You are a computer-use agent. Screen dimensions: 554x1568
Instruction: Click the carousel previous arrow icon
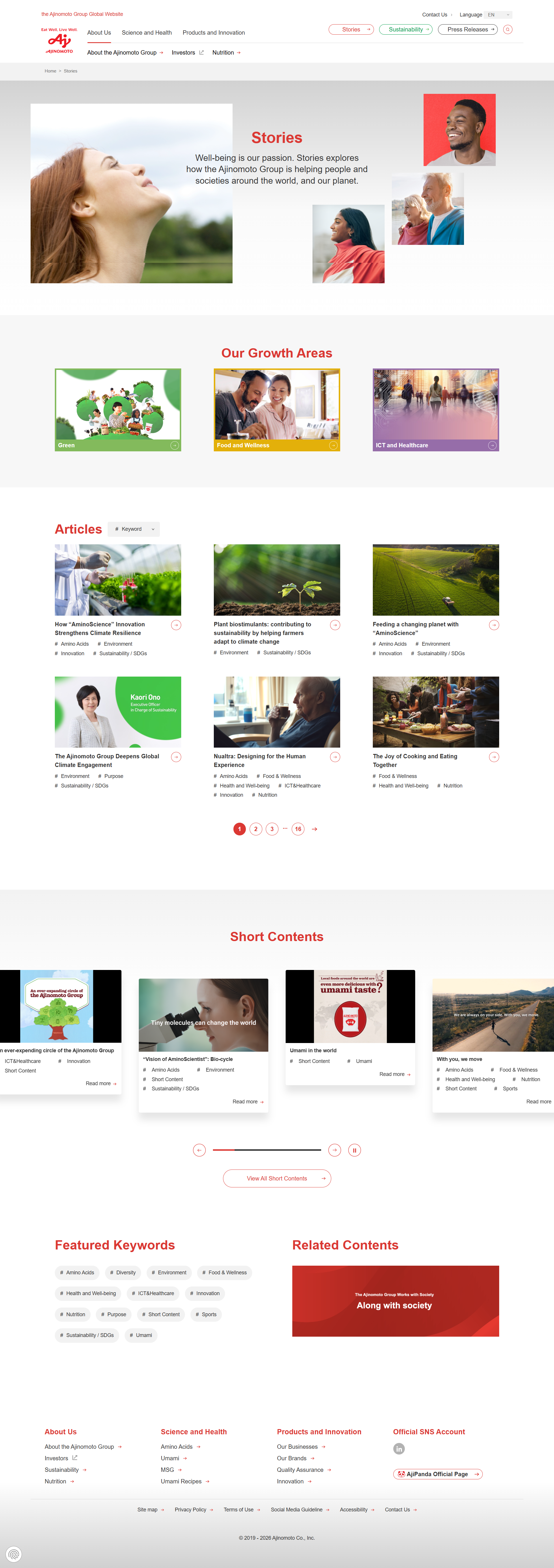click(x=199, y=1150)
